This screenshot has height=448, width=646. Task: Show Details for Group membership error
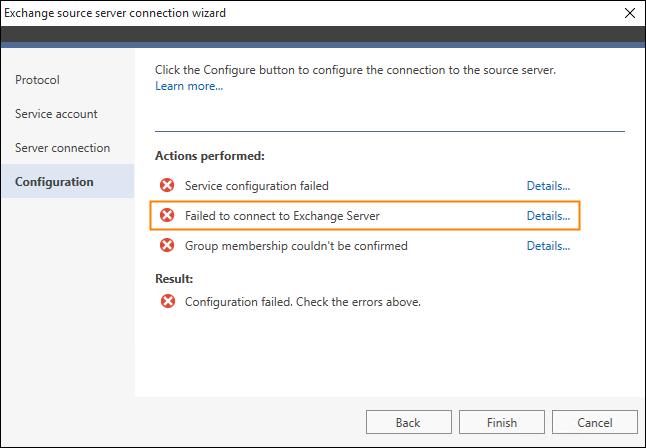[548, 246]
